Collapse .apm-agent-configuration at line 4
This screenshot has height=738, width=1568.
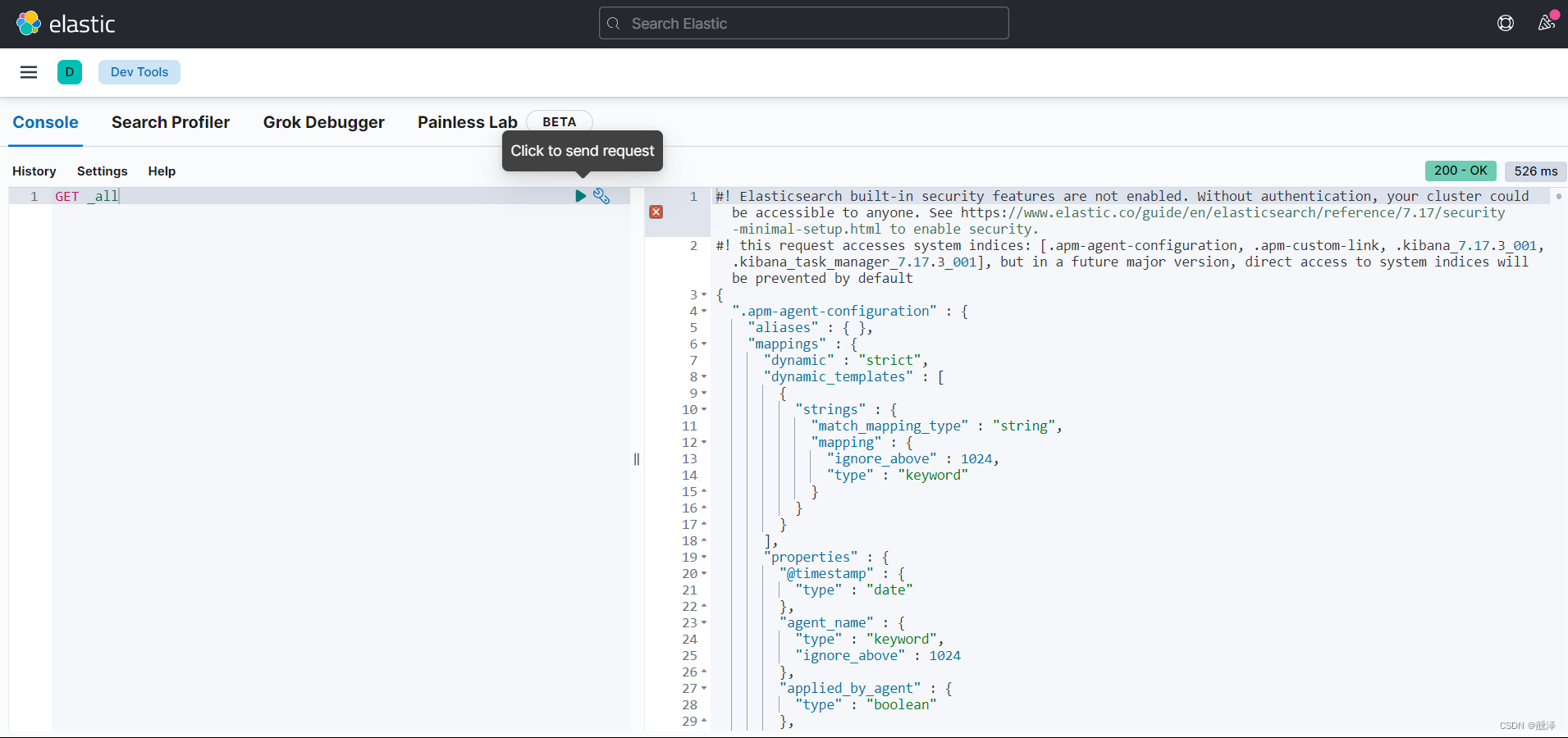tap(704, 311)
